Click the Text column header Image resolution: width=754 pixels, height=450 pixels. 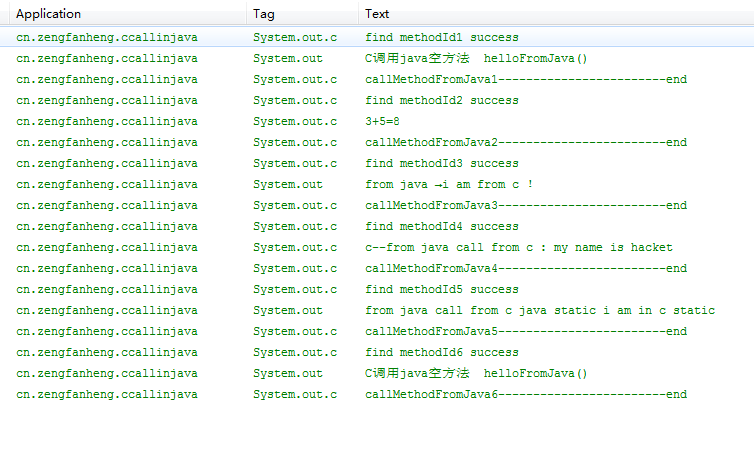pyautogui.click(x=556, y=14)
